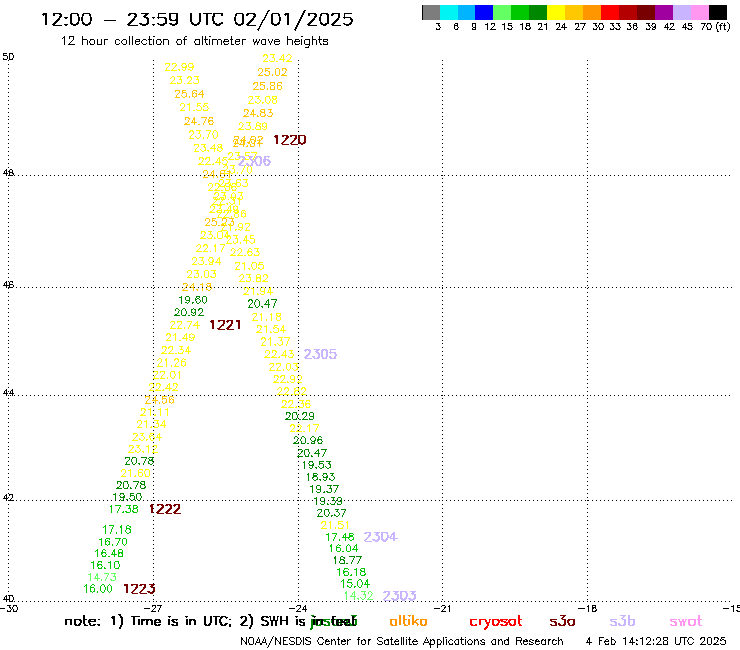The height and width of the screenshot is (650, 740).
Task: Click the latitude axis label 44
Action: click(x=8, y=393)
